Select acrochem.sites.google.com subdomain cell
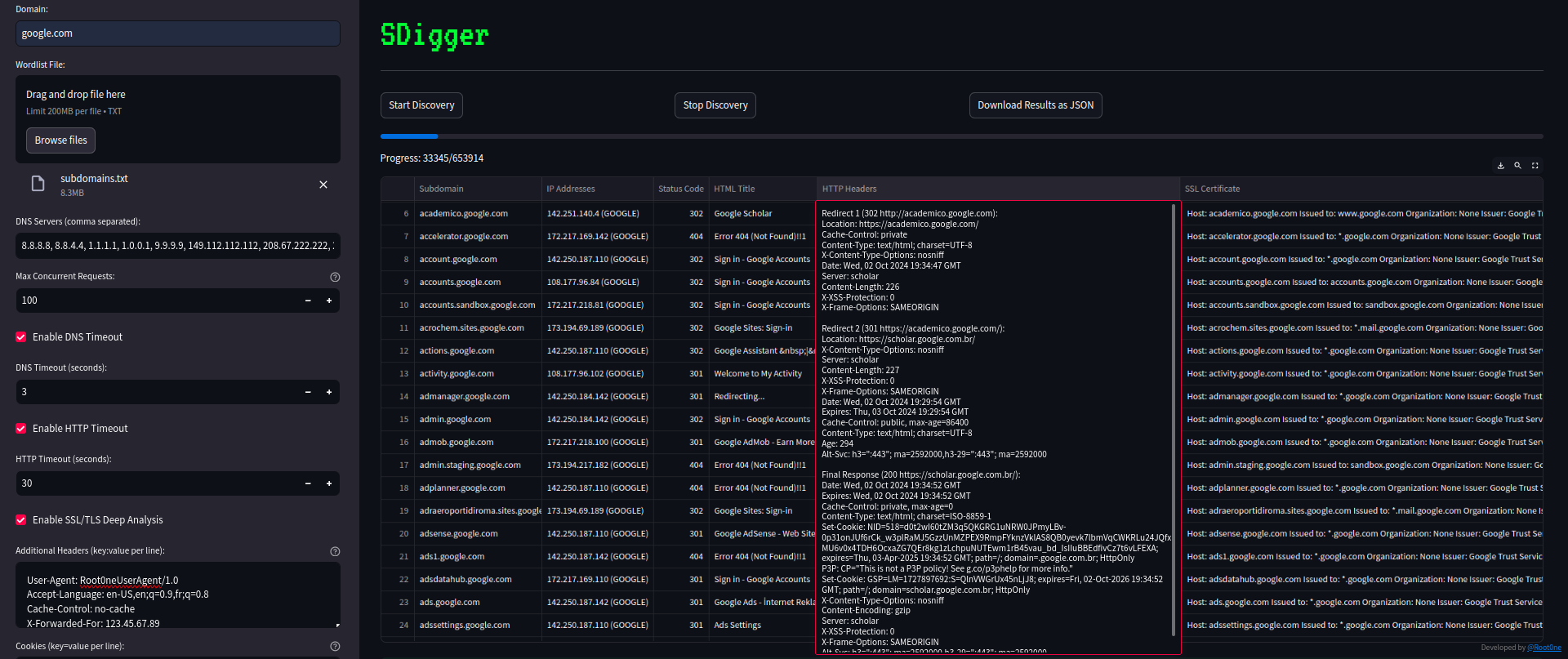The height and width of the screenshot is (659, 1568). click(x=478, y=327)
